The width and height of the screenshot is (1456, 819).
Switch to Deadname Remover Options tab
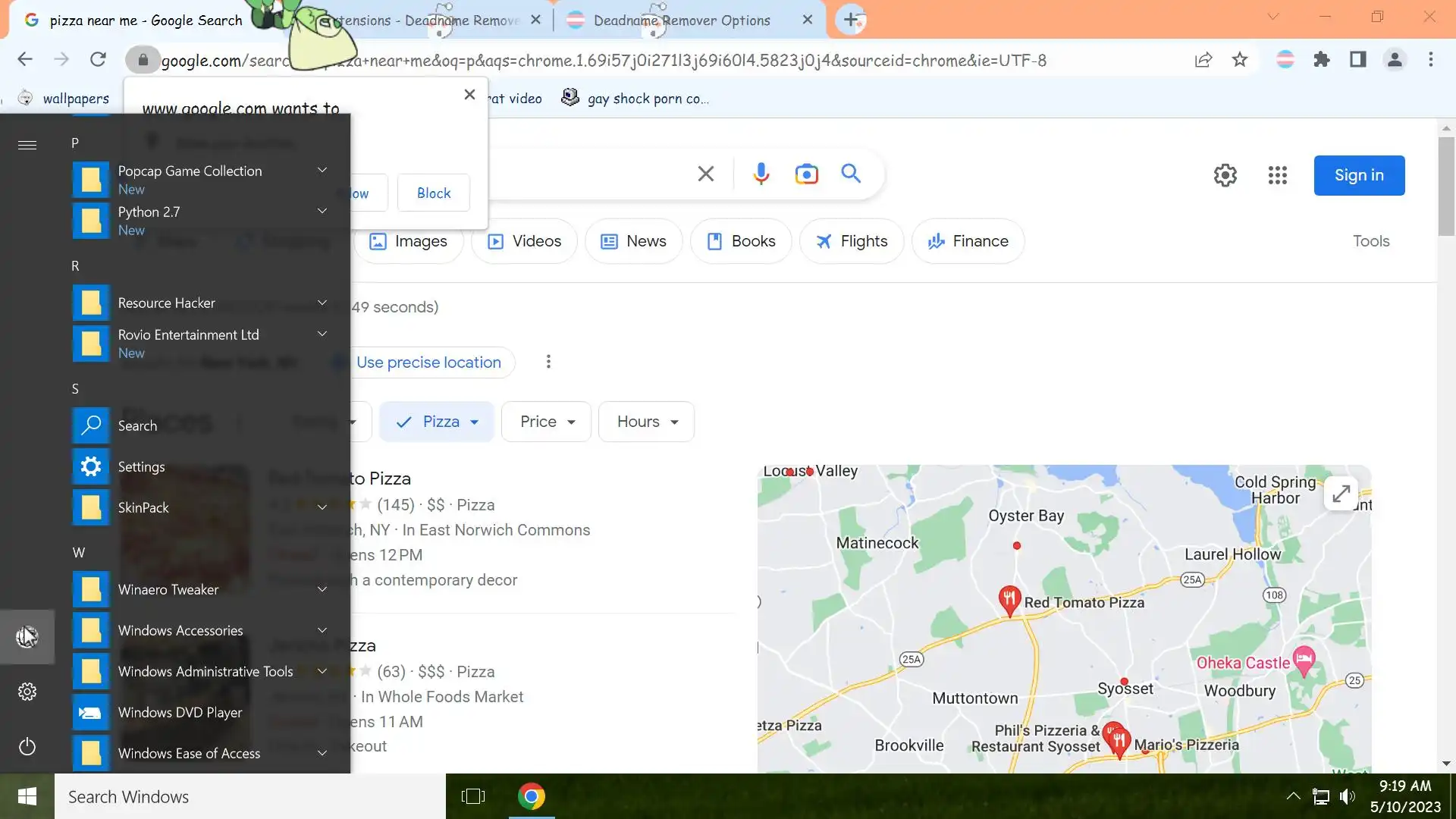coord(681,20)
